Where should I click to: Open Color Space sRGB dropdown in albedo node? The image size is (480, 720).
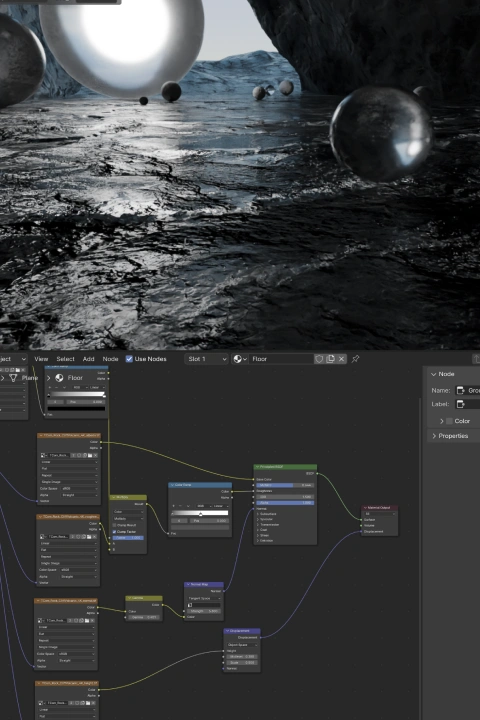click(79, 489)
